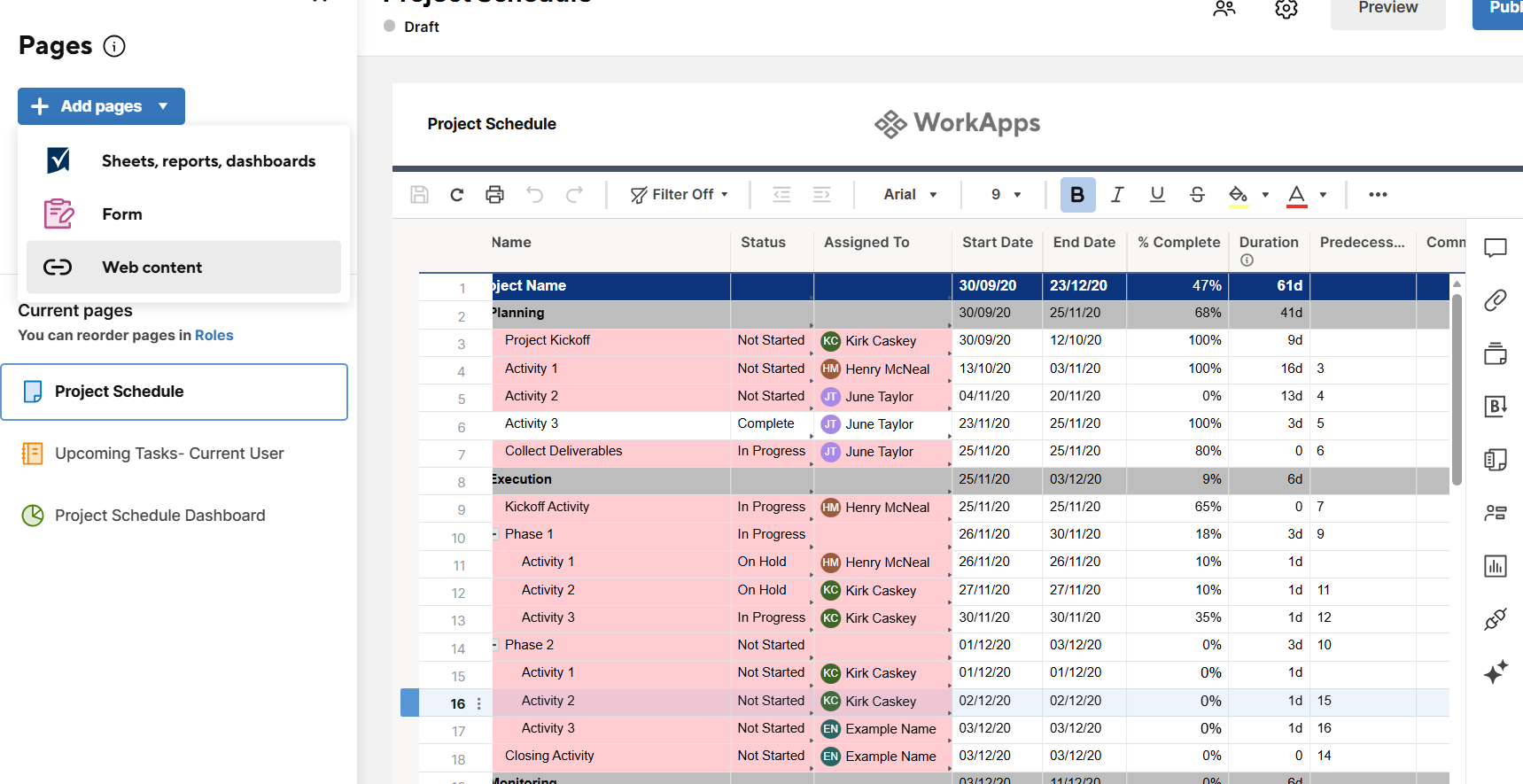This screenshot has height=784, width=1523.
Task: Open the app settings gear icon
Action: (1286, 9)
